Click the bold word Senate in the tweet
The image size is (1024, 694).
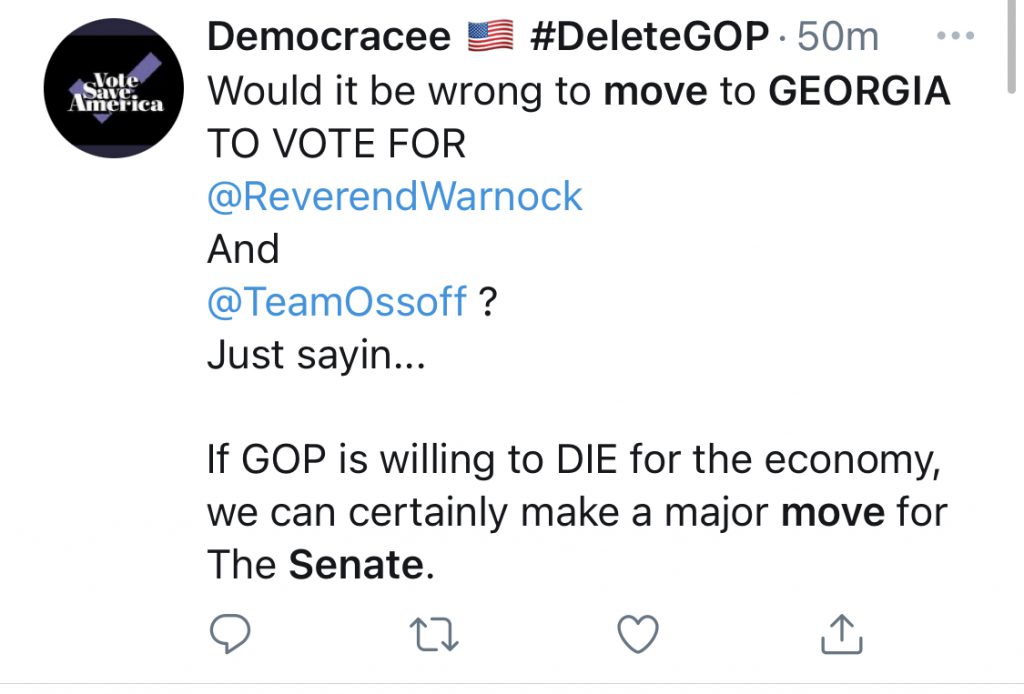[357, 565]
